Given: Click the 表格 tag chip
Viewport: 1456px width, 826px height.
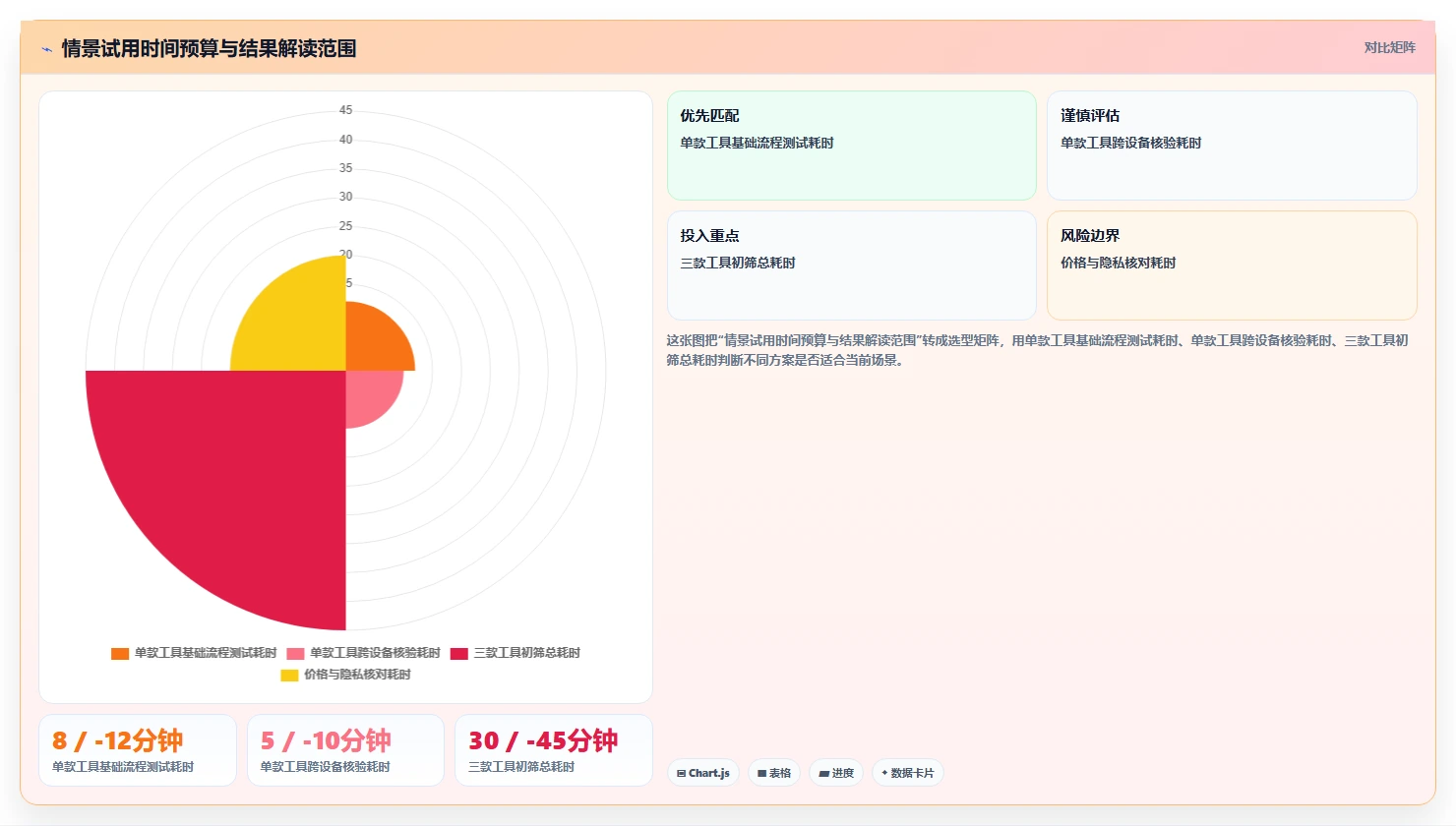Looking at the screenshot, I should coord(774,773).
